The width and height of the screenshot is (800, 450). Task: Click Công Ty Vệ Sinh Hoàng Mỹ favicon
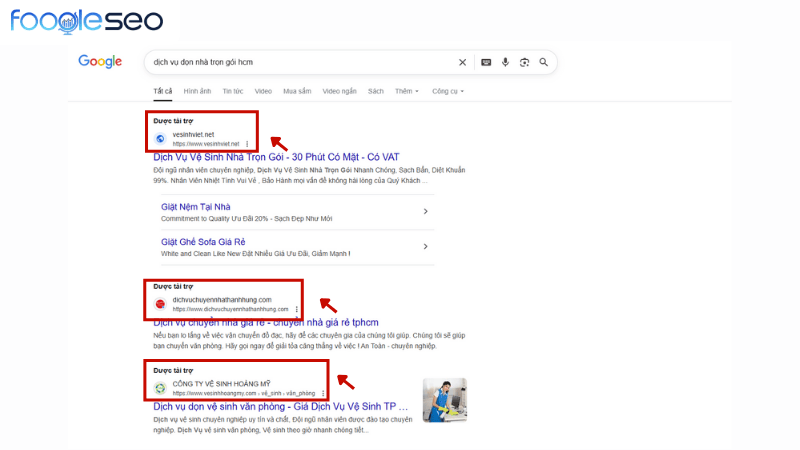[160, 388]
